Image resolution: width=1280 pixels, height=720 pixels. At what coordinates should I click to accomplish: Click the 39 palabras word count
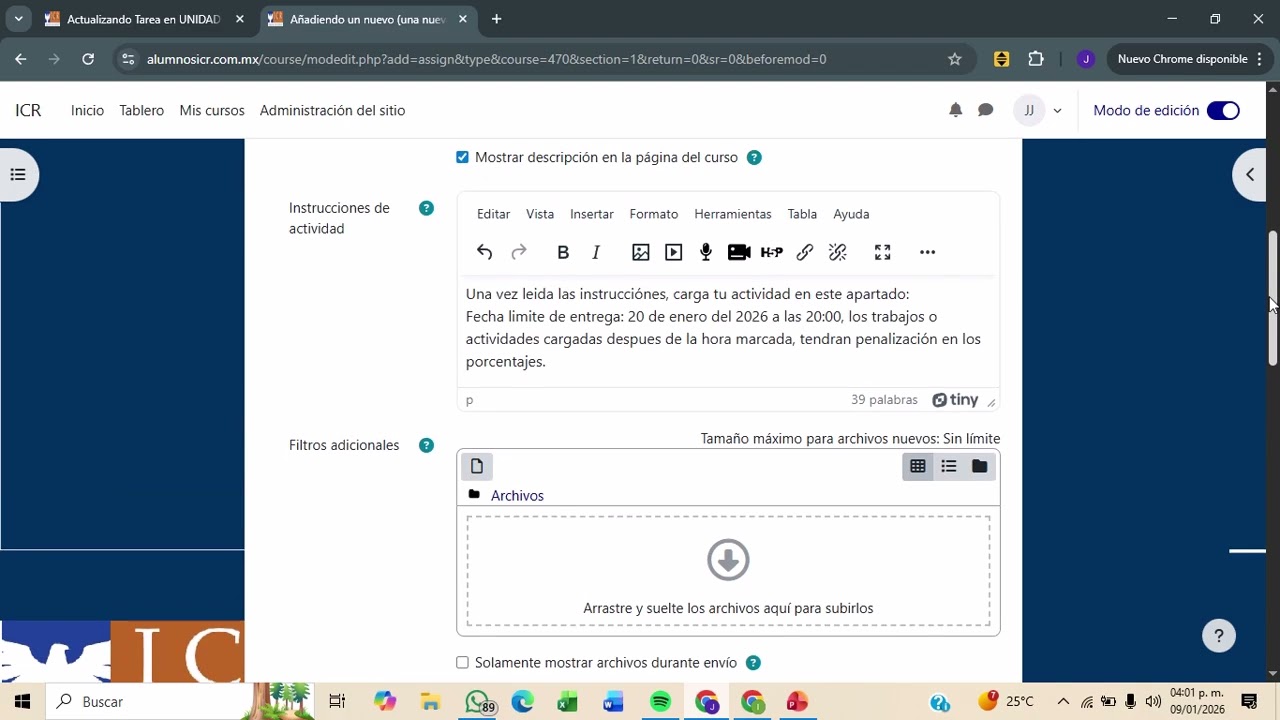tap(884, 400)
